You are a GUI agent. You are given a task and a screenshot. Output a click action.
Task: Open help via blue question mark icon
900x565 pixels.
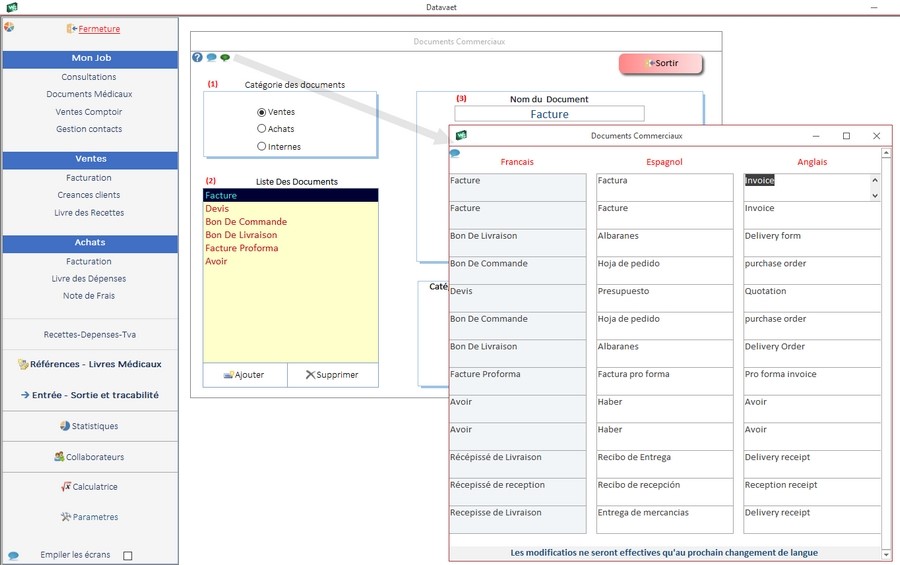tap(197, 57)
